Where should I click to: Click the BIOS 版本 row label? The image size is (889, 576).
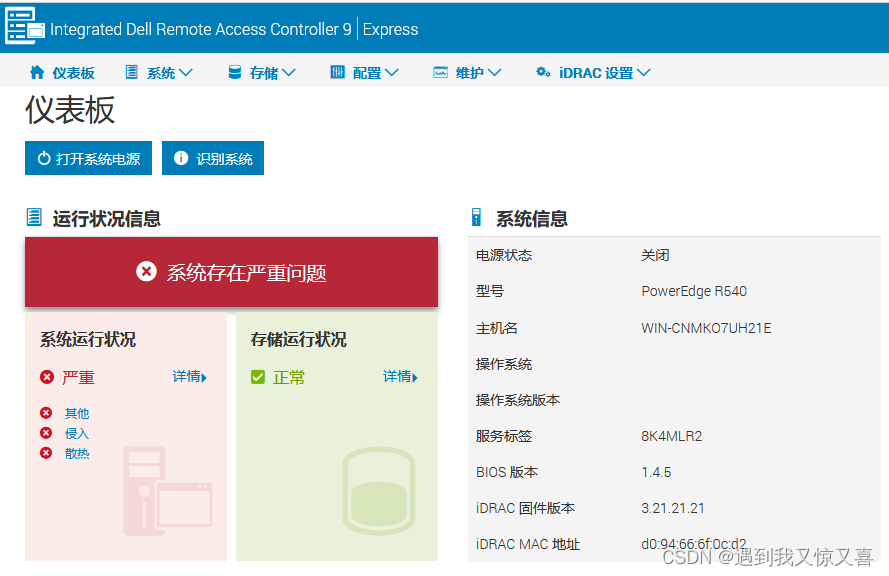[507, 472]
